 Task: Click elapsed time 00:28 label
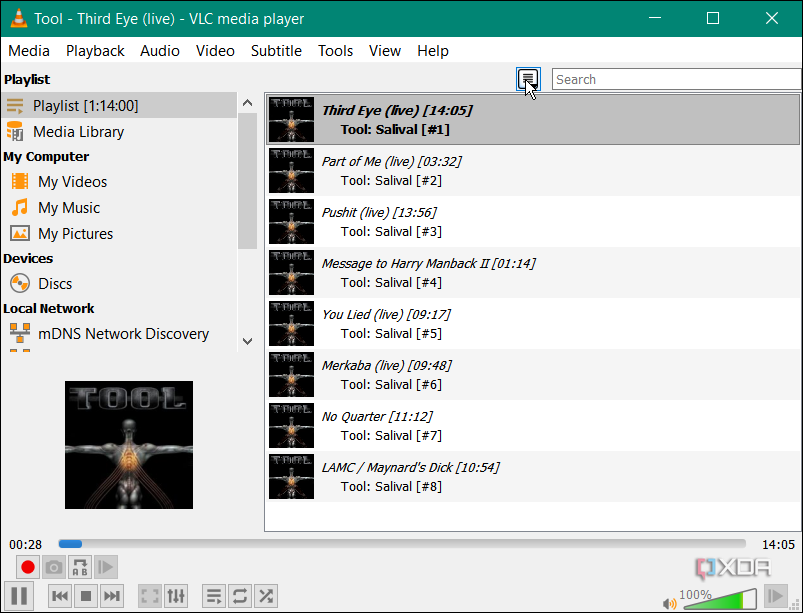26,544
